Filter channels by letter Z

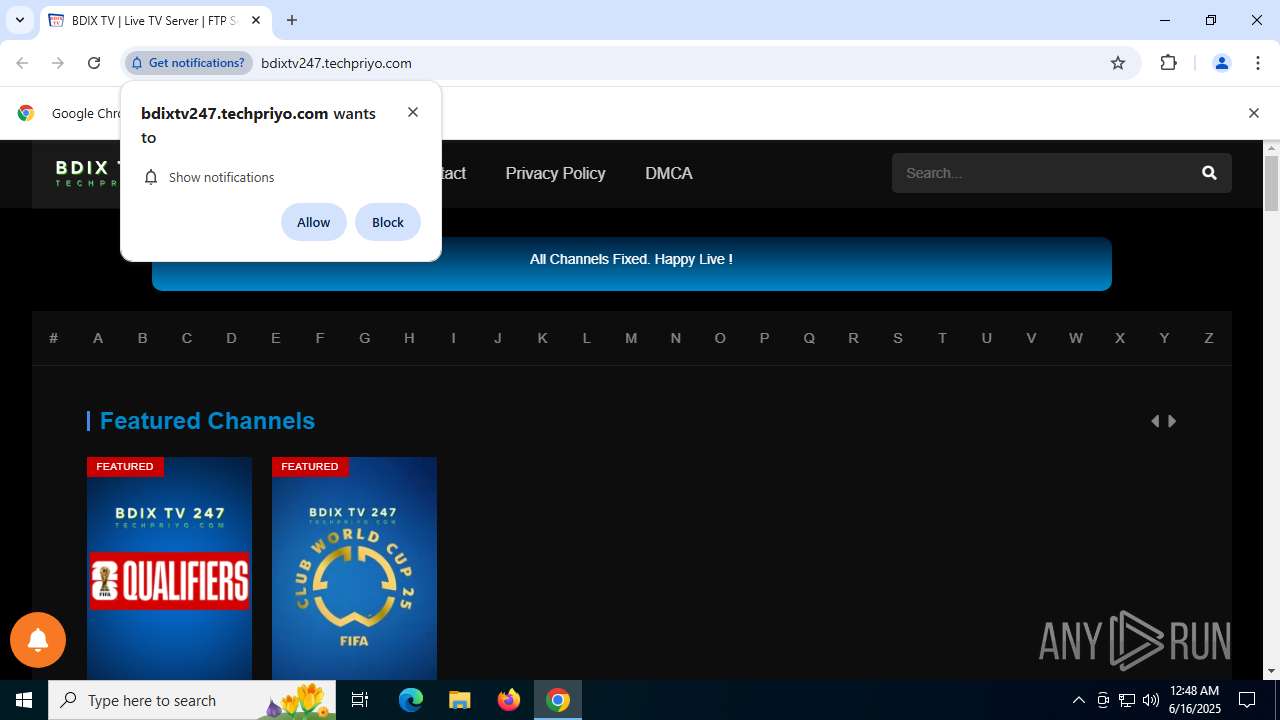click(x=1209, y=338)
